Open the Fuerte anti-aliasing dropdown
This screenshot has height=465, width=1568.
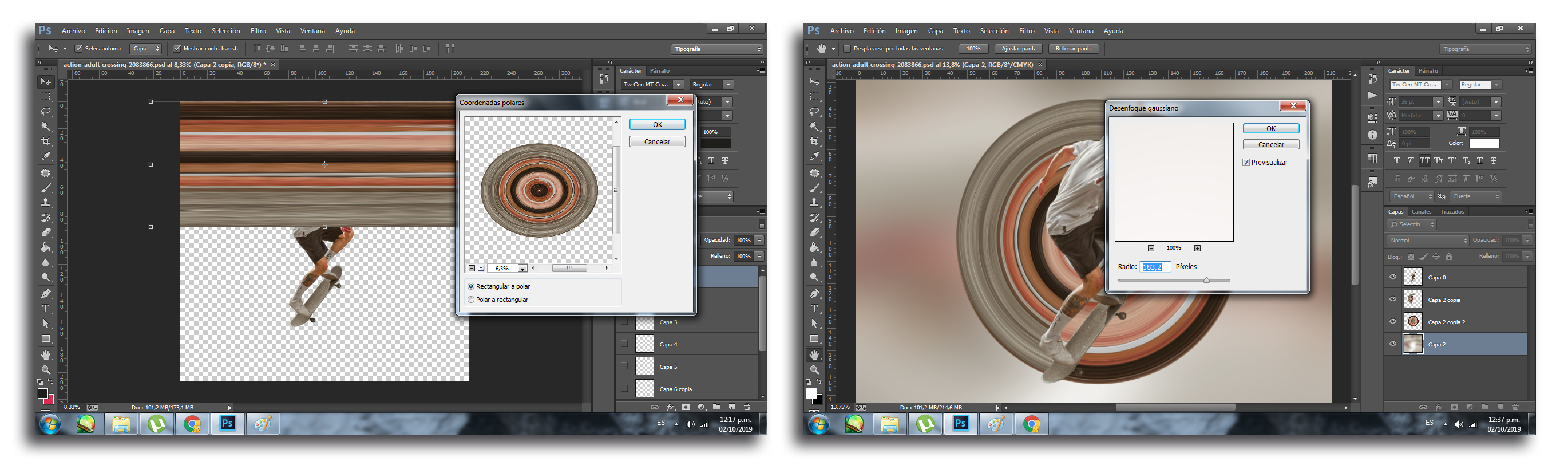[x=1475, y=196]
